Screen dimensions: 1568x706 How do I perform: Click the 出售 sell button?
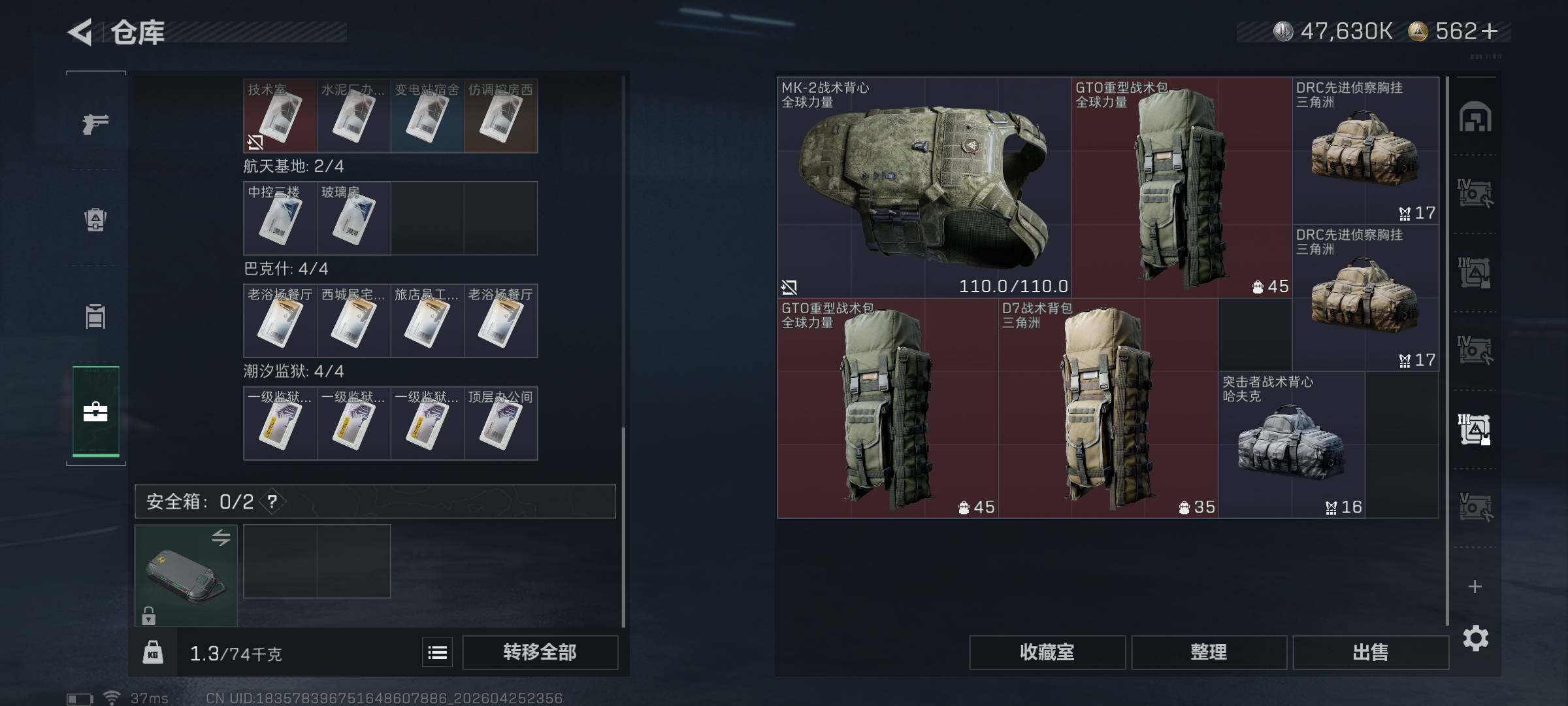(x=1371, y=652)
